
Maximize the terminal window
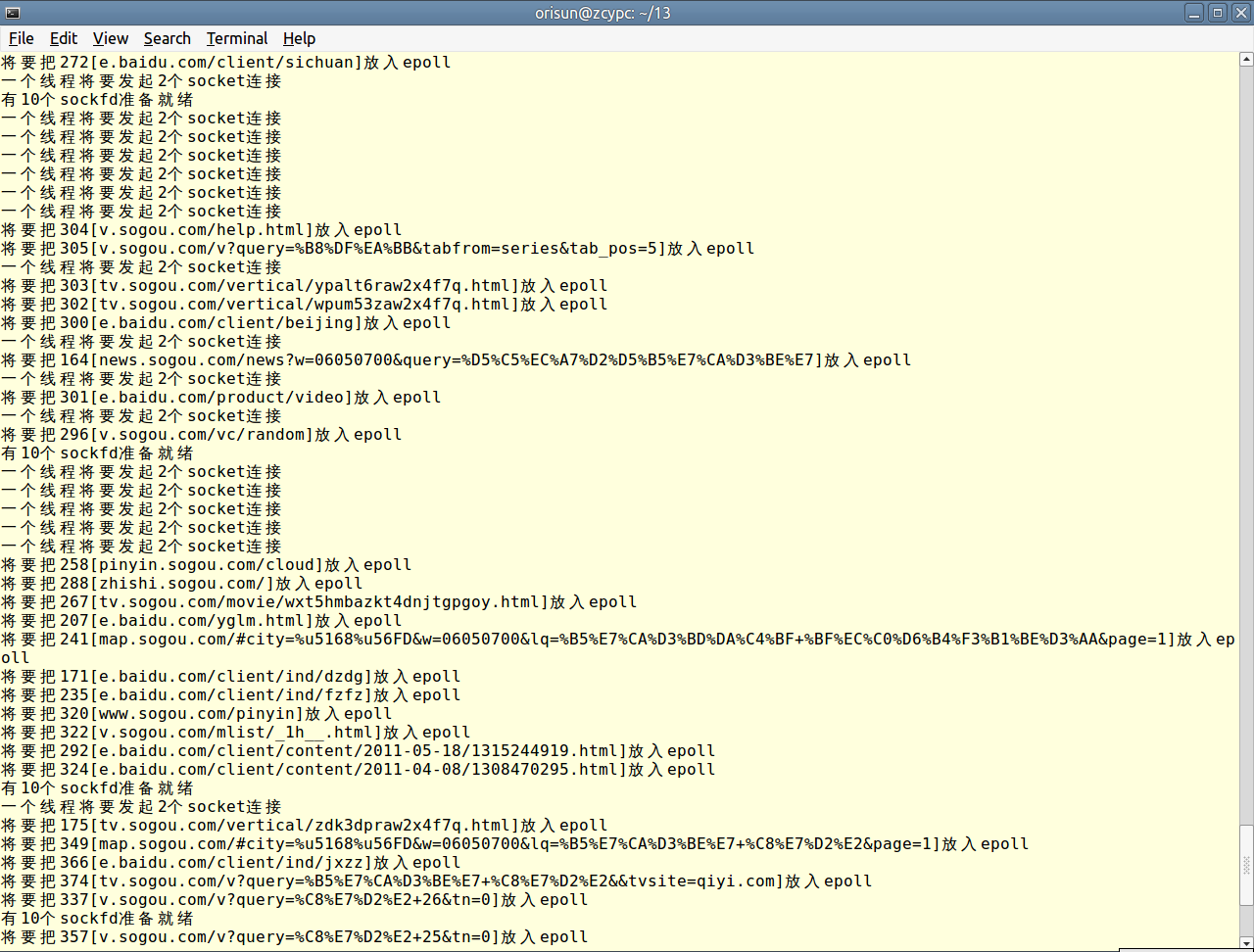pos(1217,13)
